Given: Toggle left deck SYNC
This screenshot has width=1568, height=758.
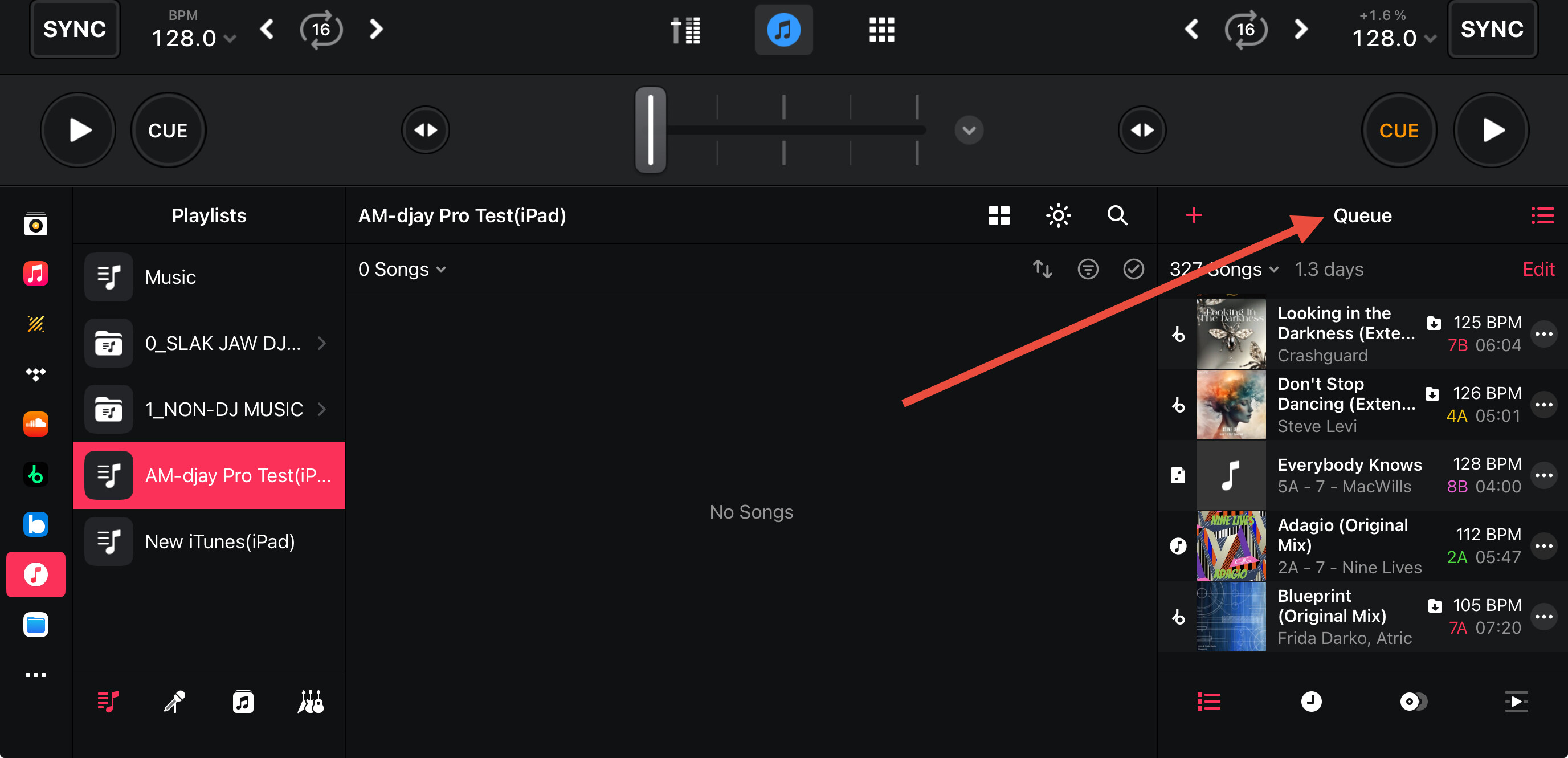Looking at the screenshot, I should 75,29.
